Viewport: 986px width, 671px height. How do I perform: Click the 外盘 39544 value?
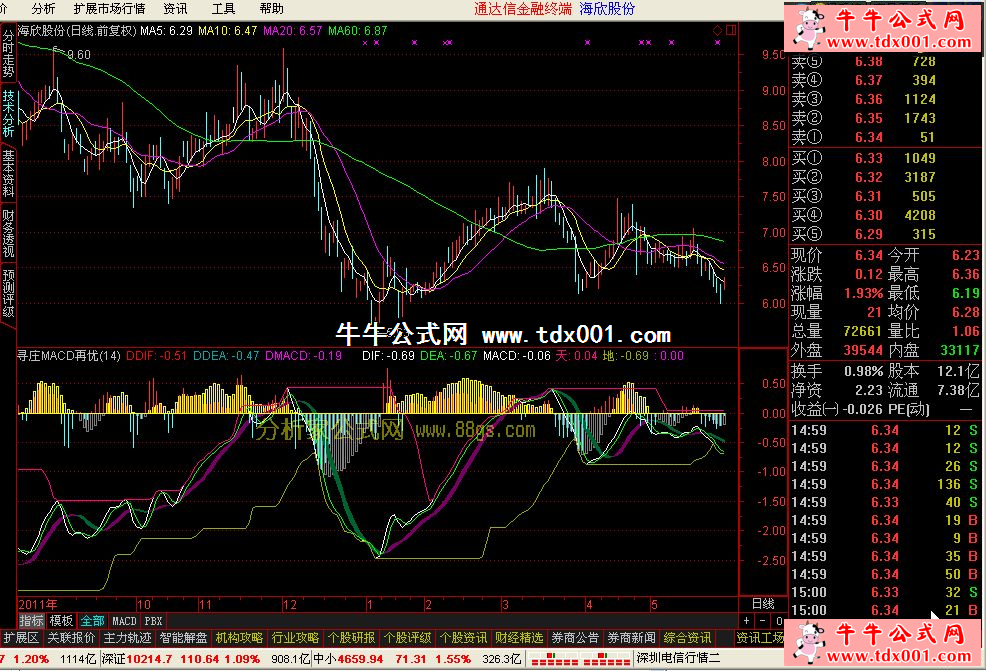tap(863, 350)
